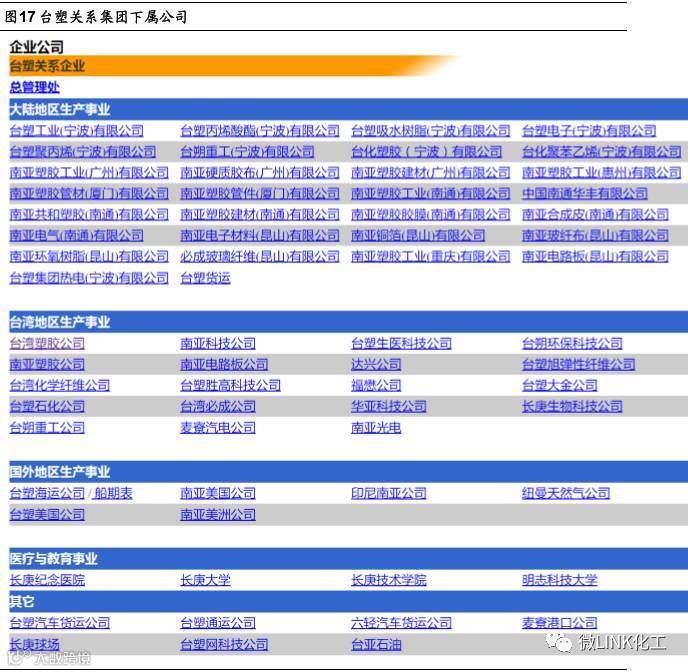The height and width of the screenshot is (672, 688).
Task: Visit 南亚美洲公司 link
Action: point(218,515)
